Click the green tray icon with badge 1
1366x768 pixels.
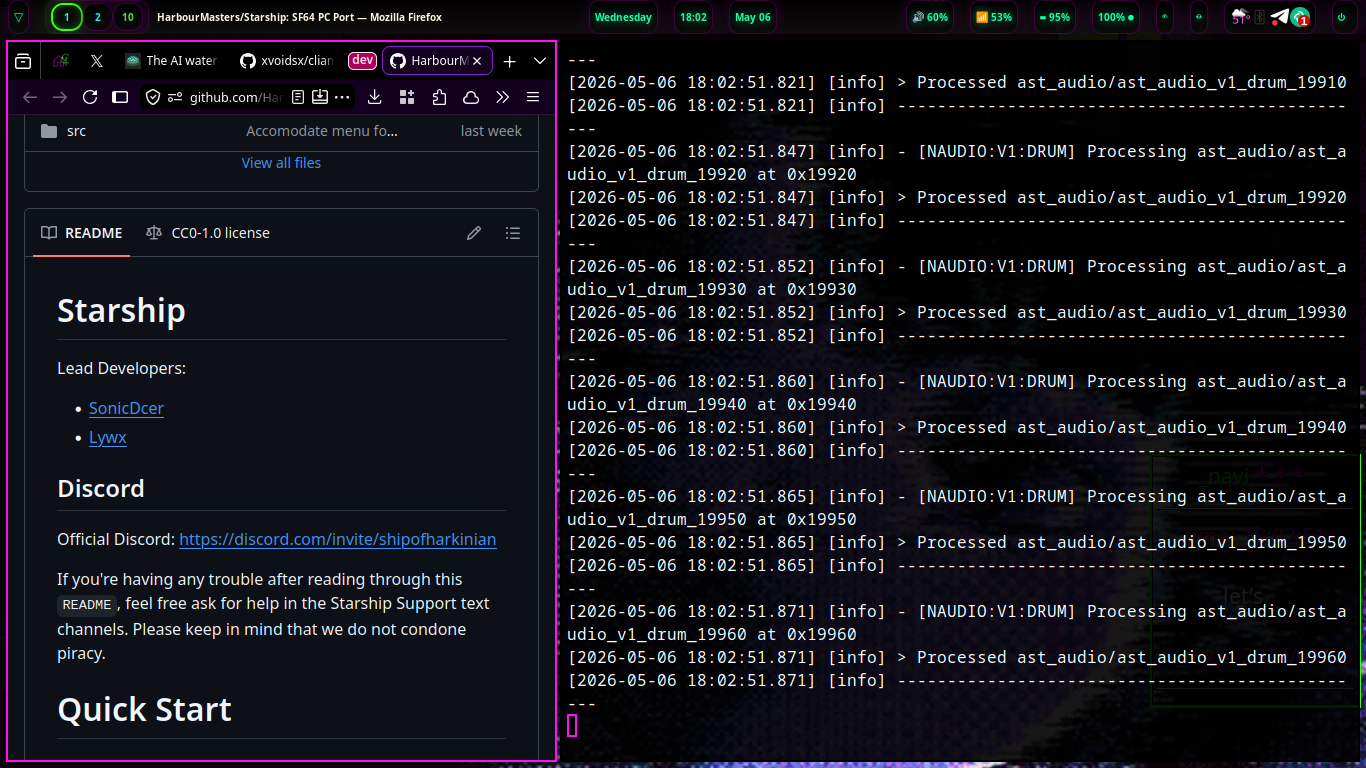click(x=1300, y=17)
